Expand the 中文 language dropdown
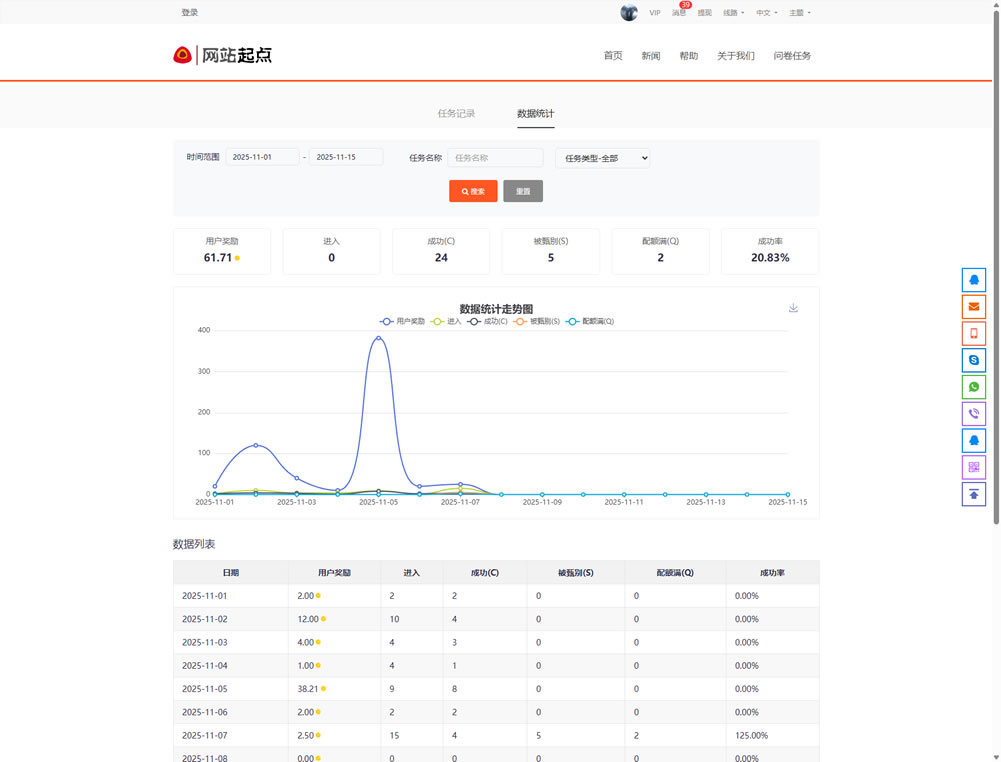 pyautogui.click(x=766, y=13)
